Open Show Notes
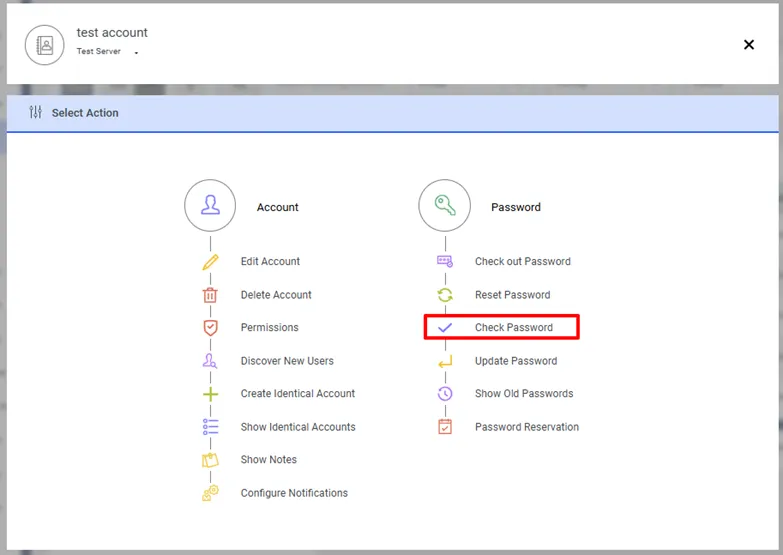This screenshot has width=783, height=555. pos(269,460)
